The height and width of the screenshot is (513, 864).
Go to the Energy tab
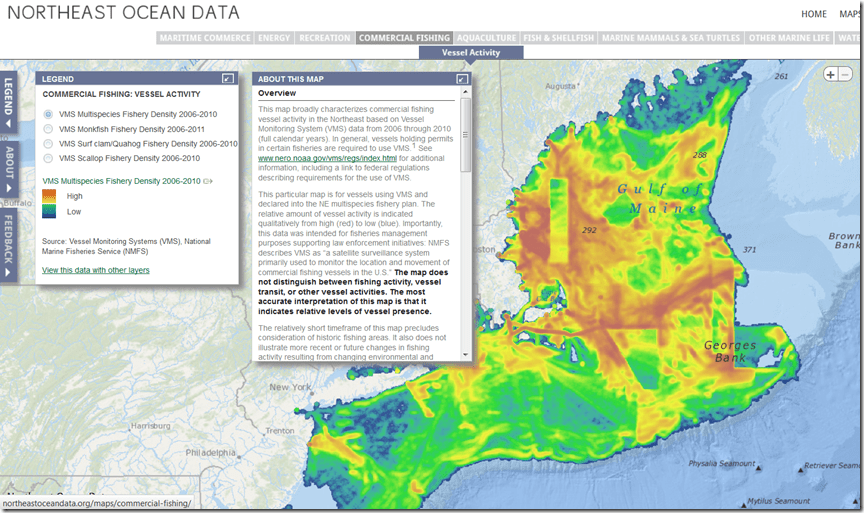tap(273, 38)
